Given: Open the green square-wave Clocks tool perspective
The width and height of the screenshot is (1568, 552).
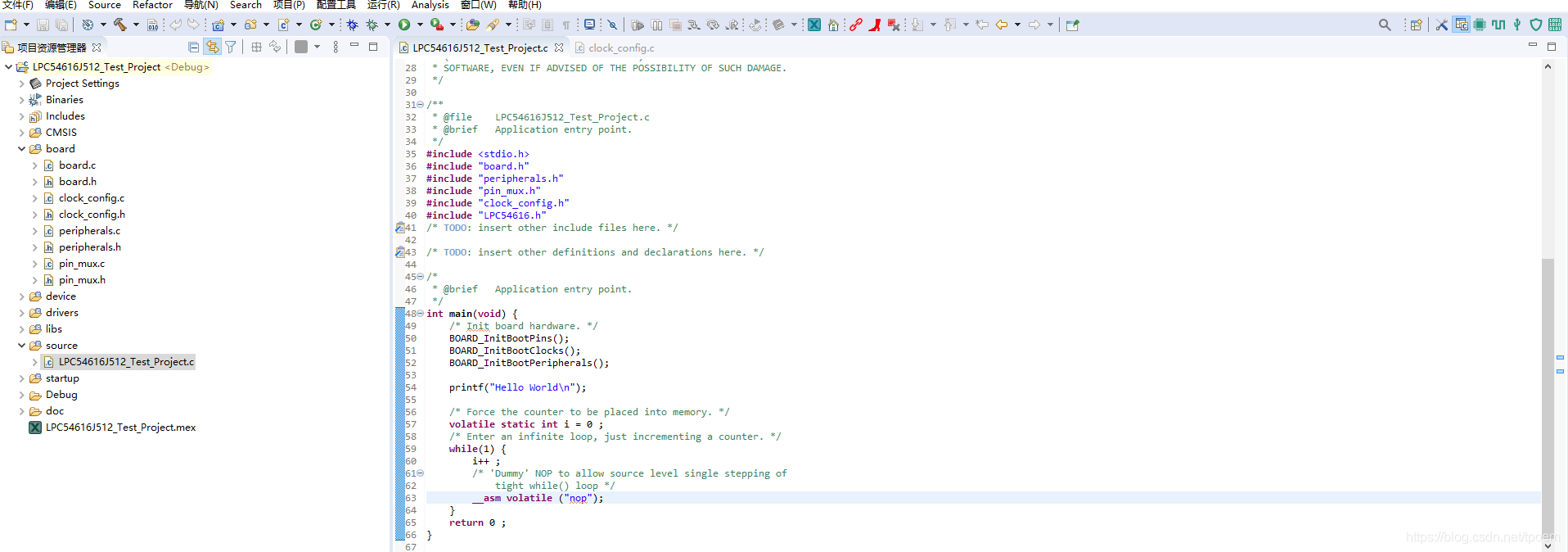Looking at the screenshot, I should click(x=1498, y=25).
